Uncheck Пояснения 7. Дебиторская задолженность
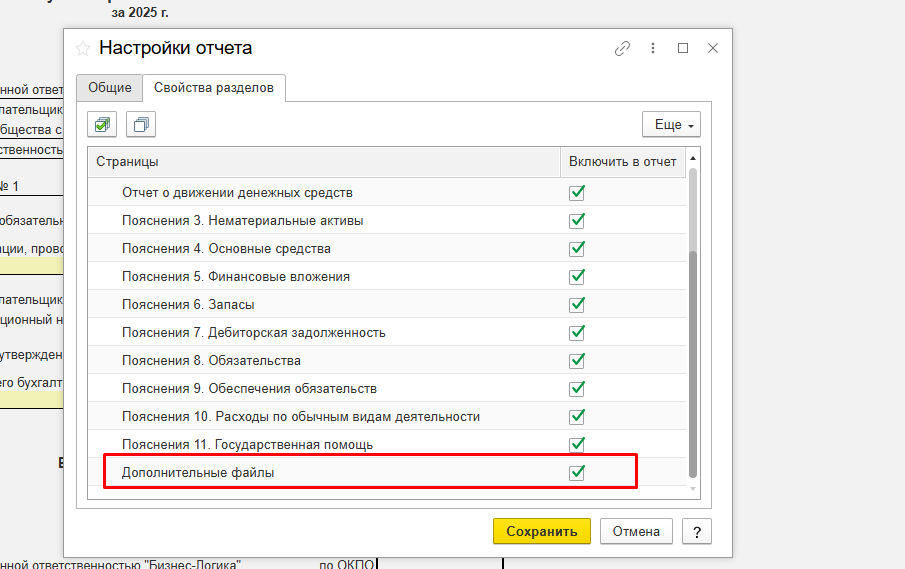Screen dimensions: 905x569 click(x=577, y=332)
